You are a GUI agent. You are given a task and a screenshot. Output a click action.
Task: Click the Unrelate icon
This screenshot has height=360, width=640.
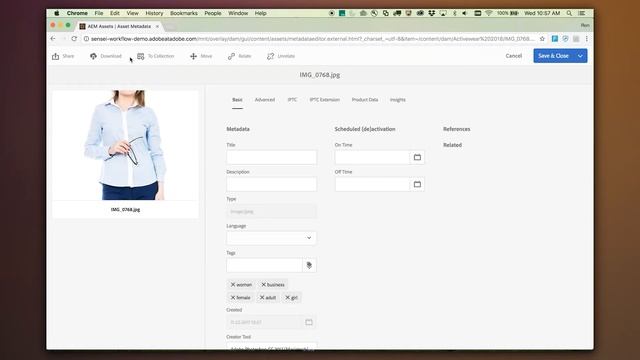click(x=271, y=56)
